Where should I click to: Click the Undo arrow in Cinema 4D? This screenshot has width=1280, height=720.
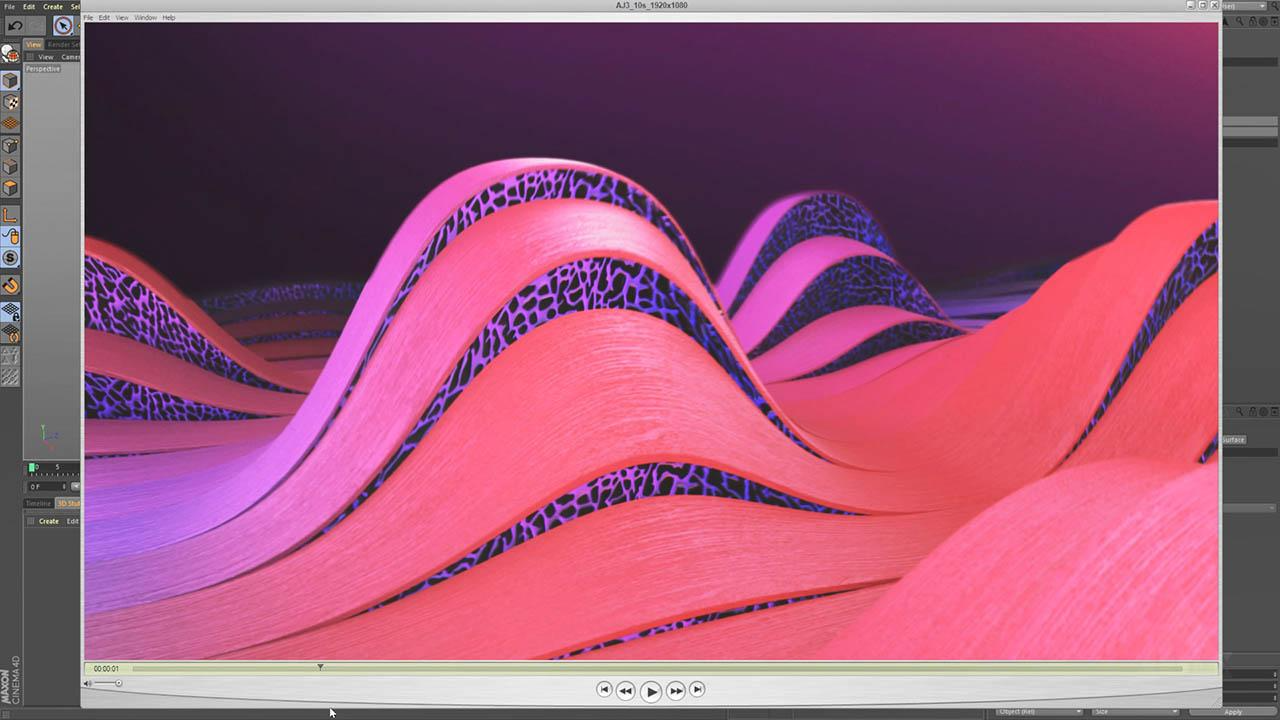(15, 25)
